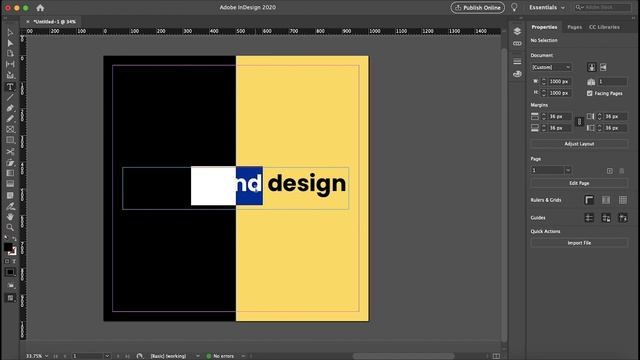Select the Selection tool arrow

tap(10, 33)
